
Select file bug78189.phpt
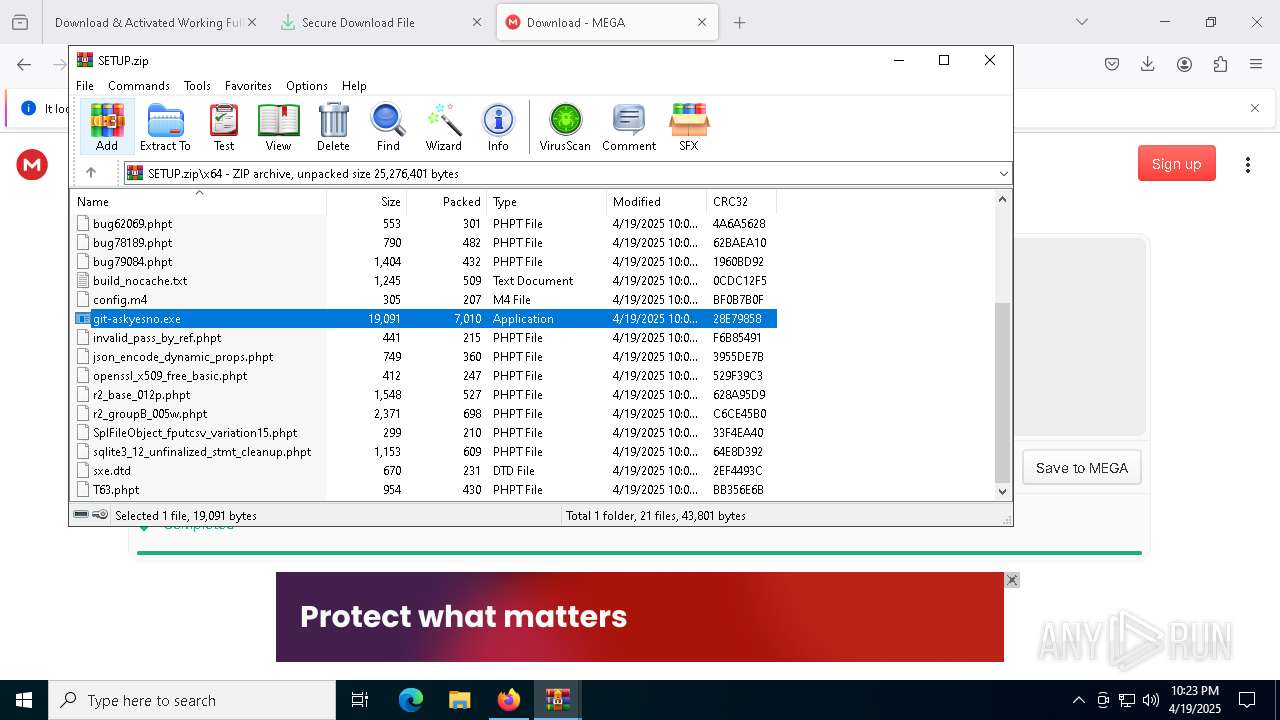coord(424,243)
